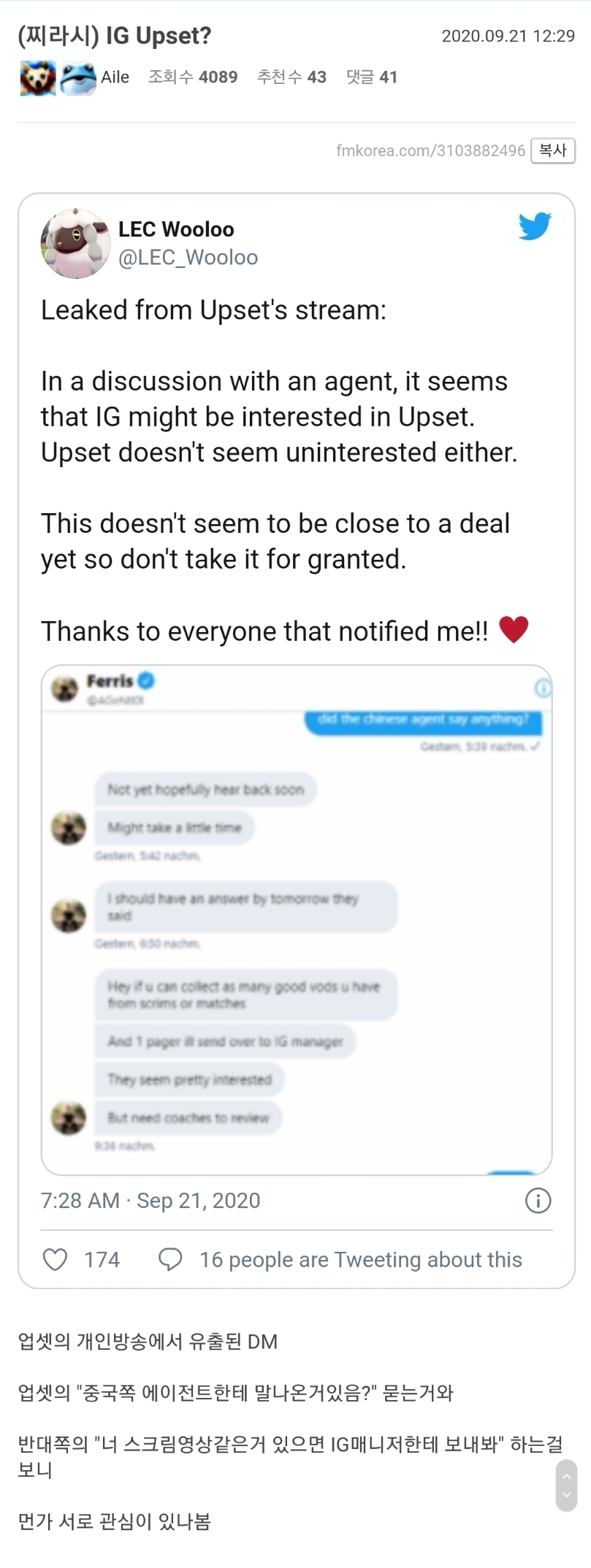
Task: Click info icon on DM screenshot corner
Action: (x=543, y=688)
